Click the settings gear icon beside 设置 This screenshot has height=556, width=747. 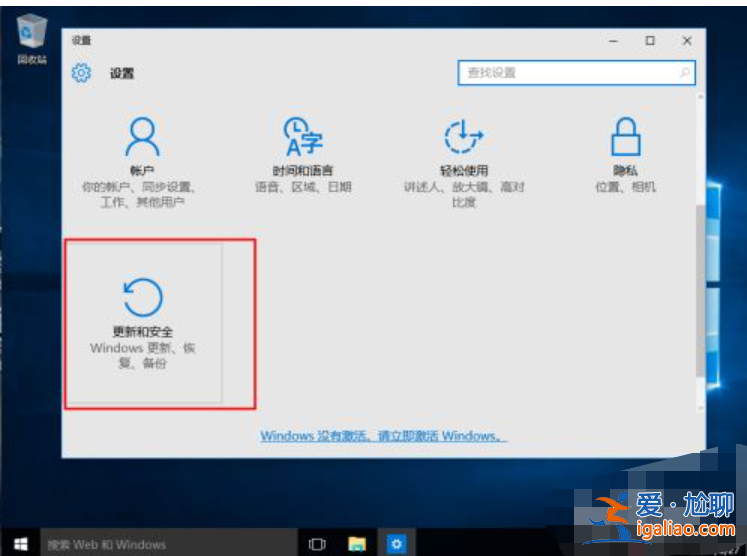point(81,73)
